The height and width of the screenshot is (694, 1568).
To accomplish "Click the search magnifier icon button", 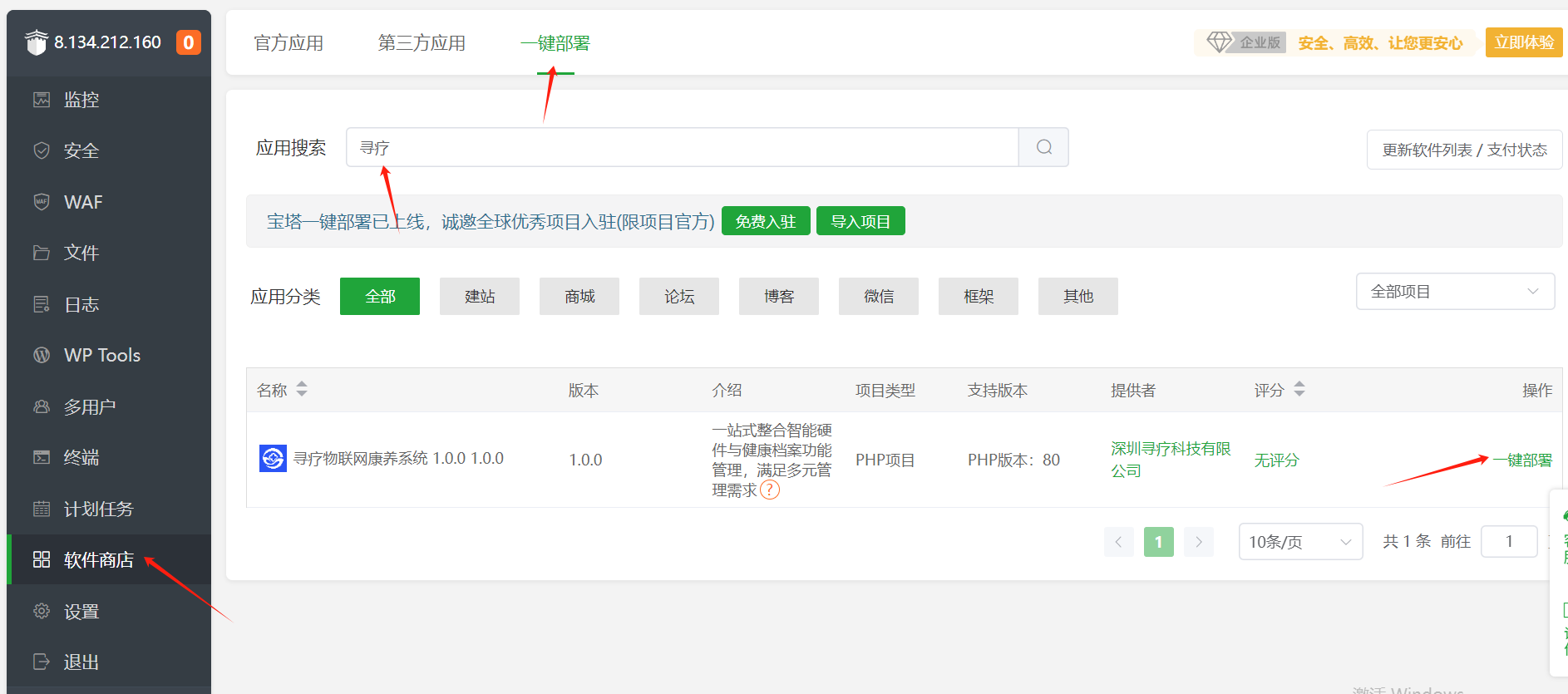I will click(1043, 147).
